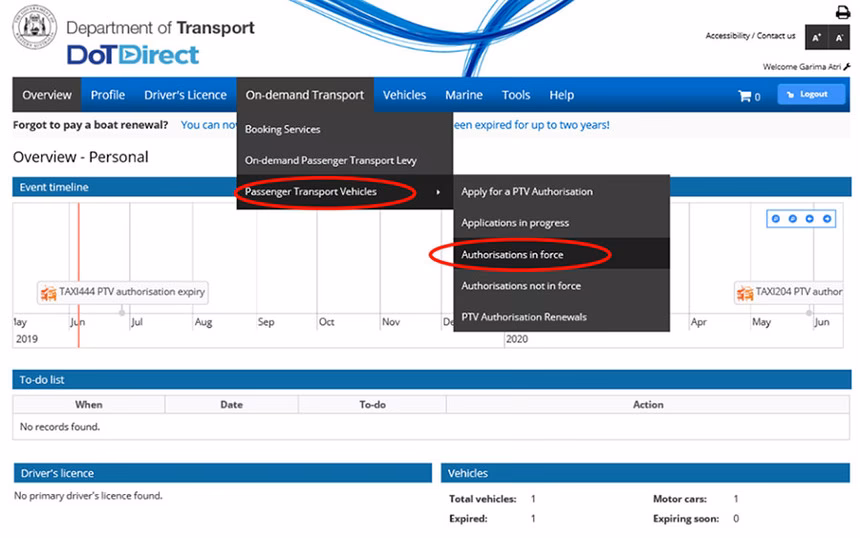Open the Tools dropdown menu
Viewport: 860px width, 538px height.
[x=516, y=95]
